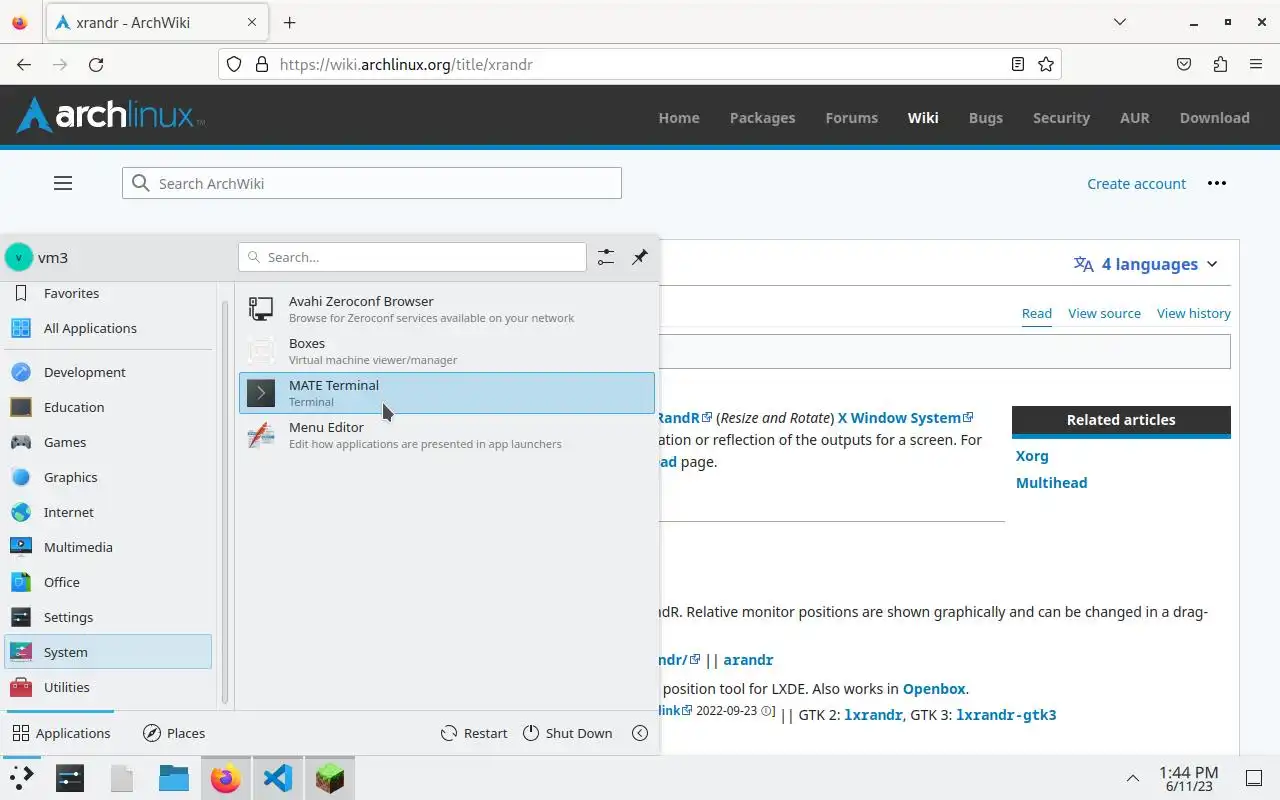1280x800 pixels.
Task: Toggle reader view in address bar
Action: click(1018, 64)
